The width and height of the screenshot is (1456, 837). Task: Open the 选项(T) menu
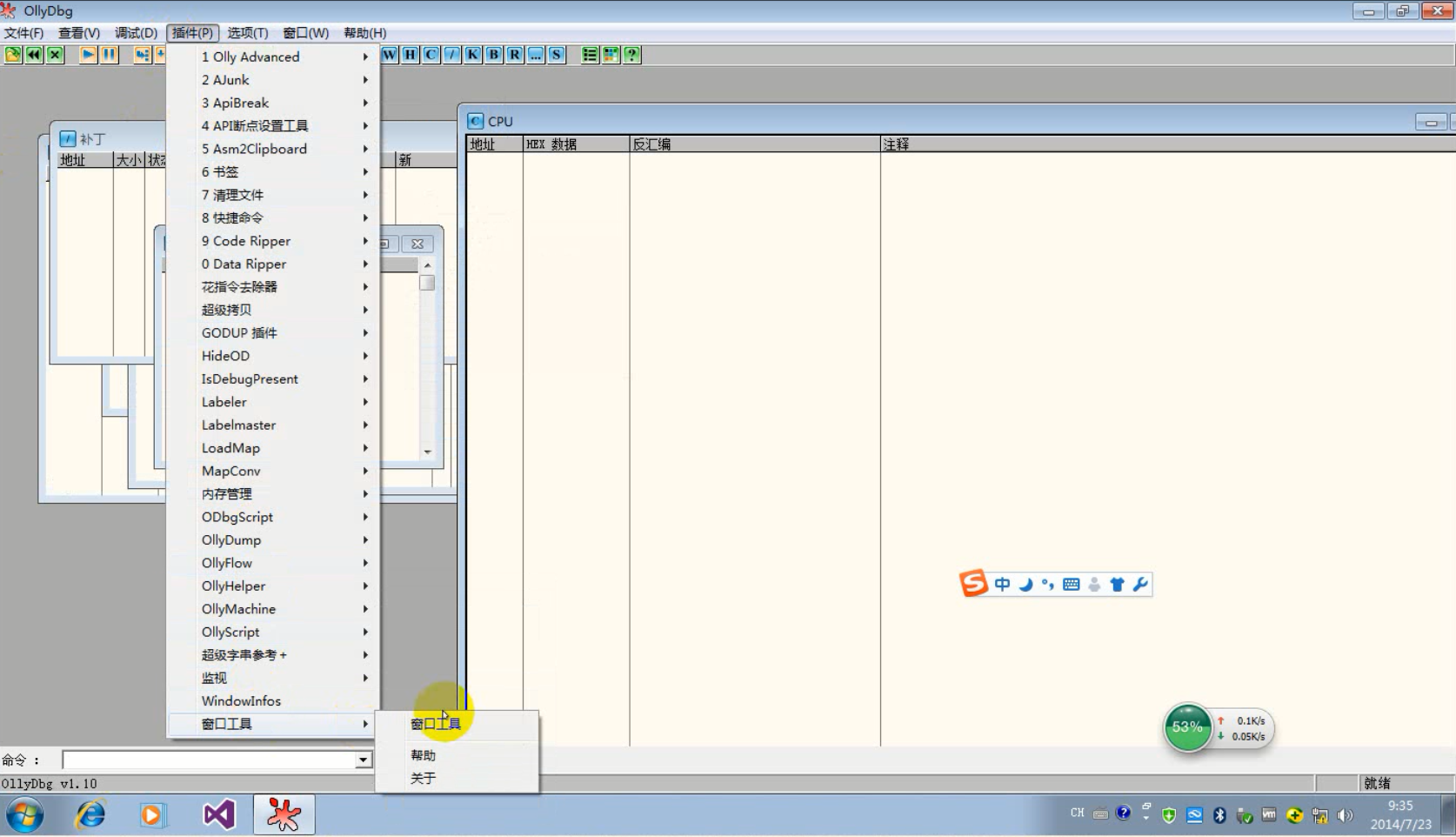click(248, 33)
